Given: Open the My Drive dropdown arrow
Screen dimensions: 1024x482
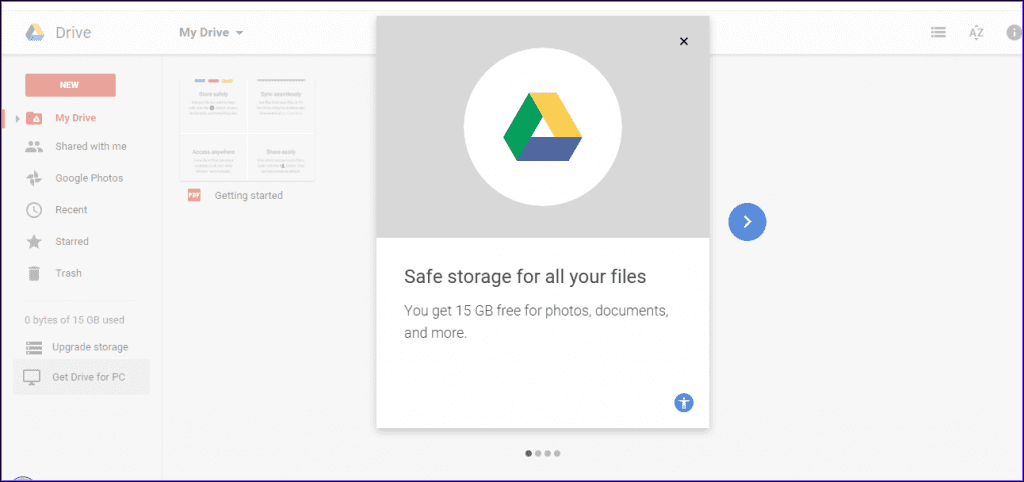Looking at the screenshot, I should (x=240, y=33).
